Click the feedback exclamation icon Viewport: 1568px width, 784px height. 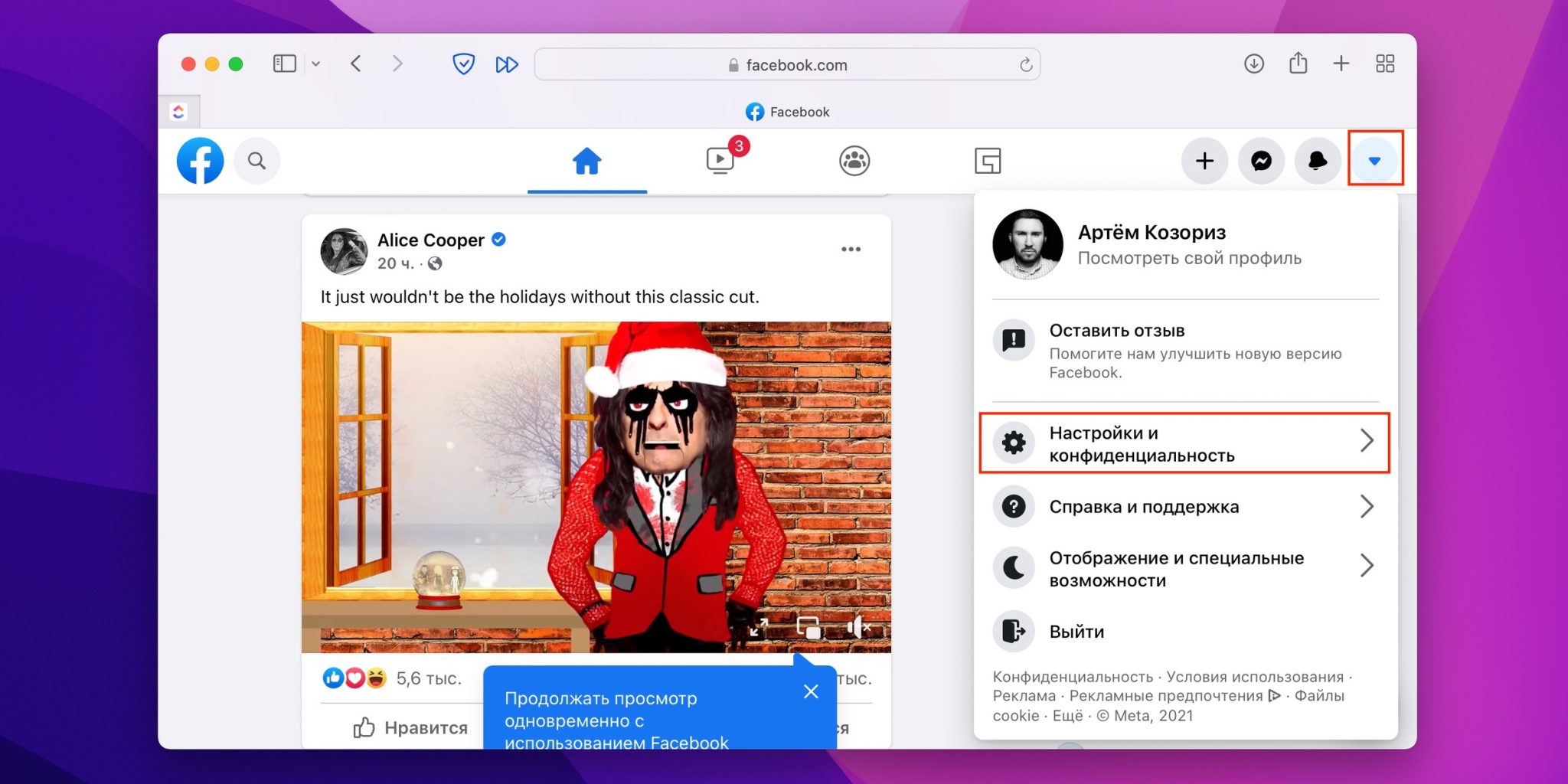coord(1014,340)
